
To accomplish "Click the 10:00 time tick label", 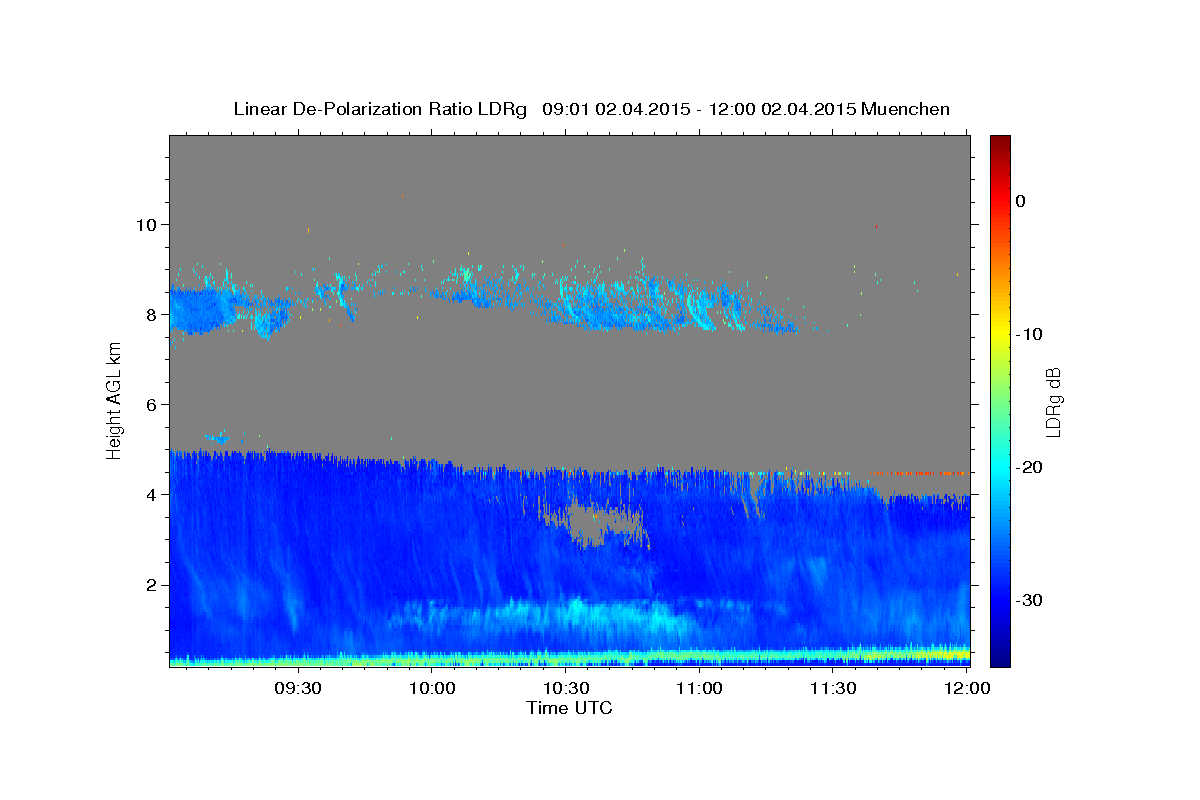I will 433,688.
